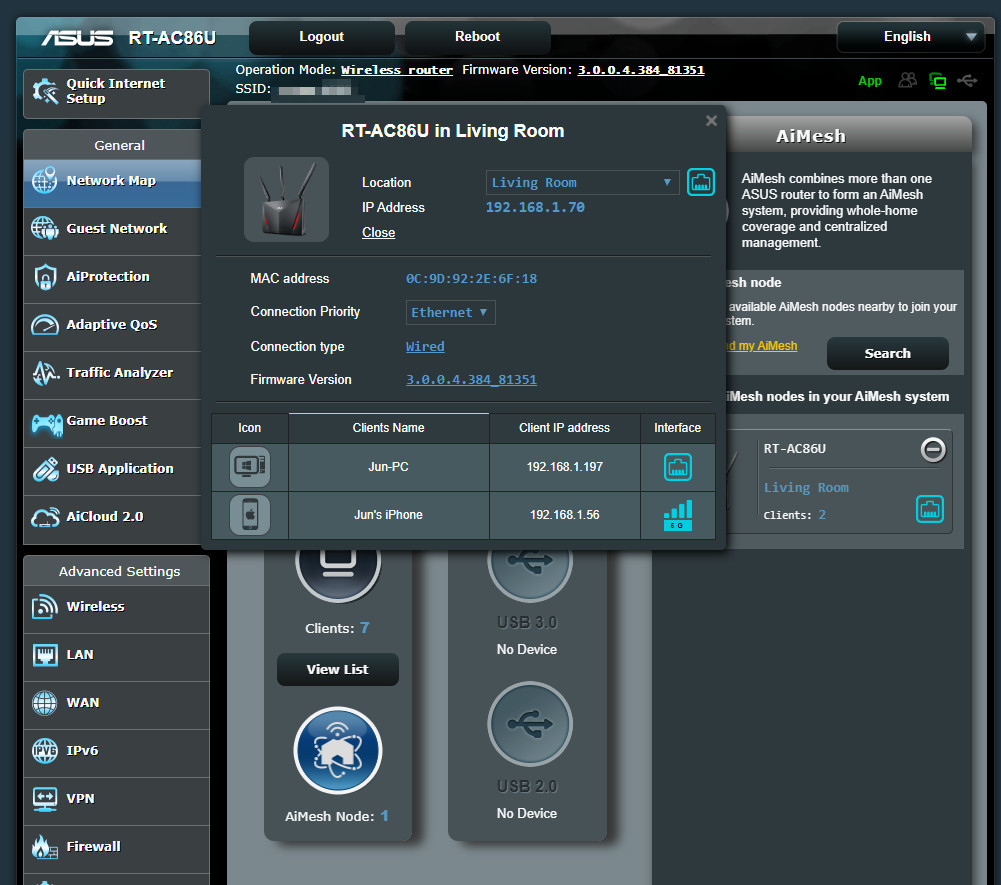Click the Clients count 7
Image resolution: width=1001 pixels, height=885 pixels.
click(x=364, y=628)
